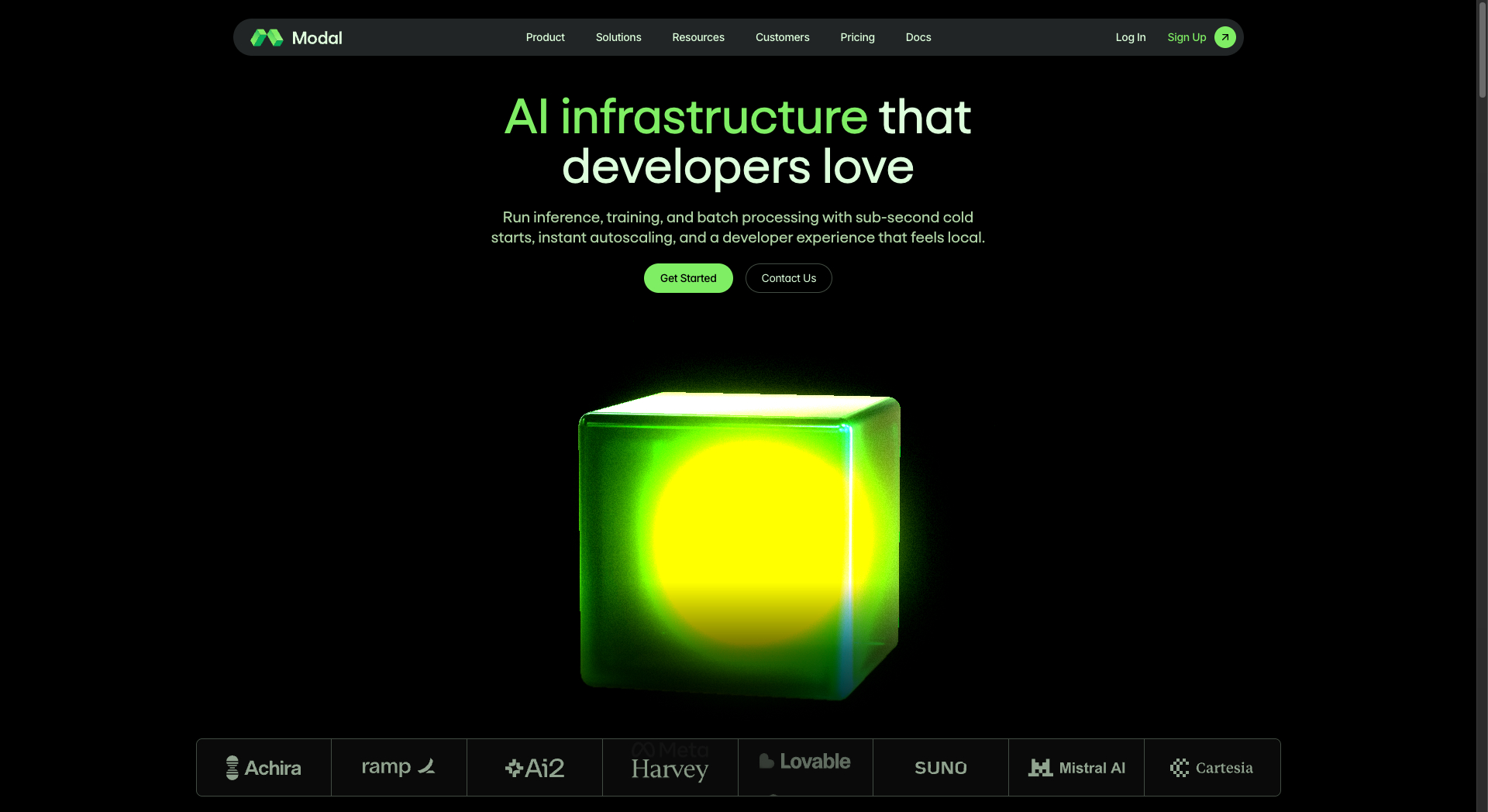Click the Mistral AI logo
The width and height of the screenshot is (1488, 812).
click(x=1076, y=768)
